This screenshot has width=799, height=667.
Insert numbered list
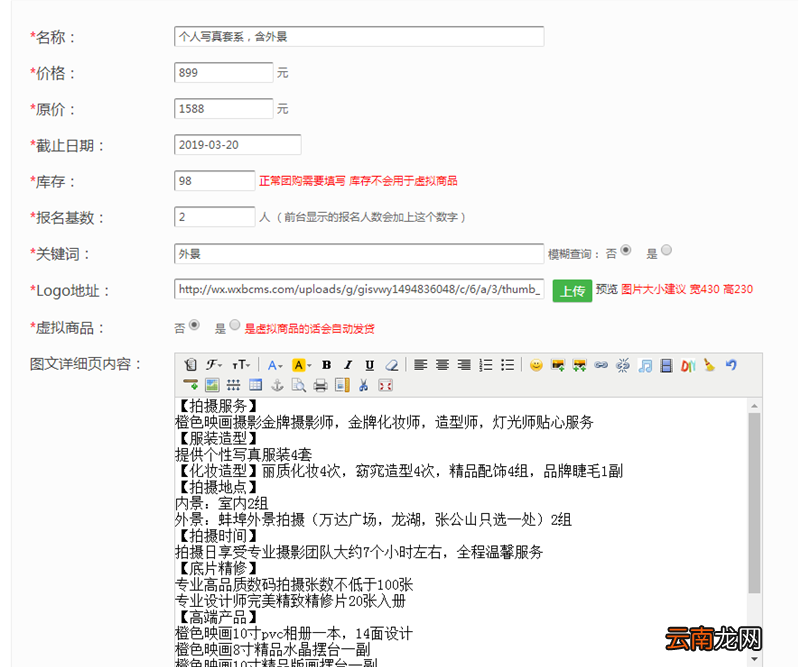[x=486, y=365]
